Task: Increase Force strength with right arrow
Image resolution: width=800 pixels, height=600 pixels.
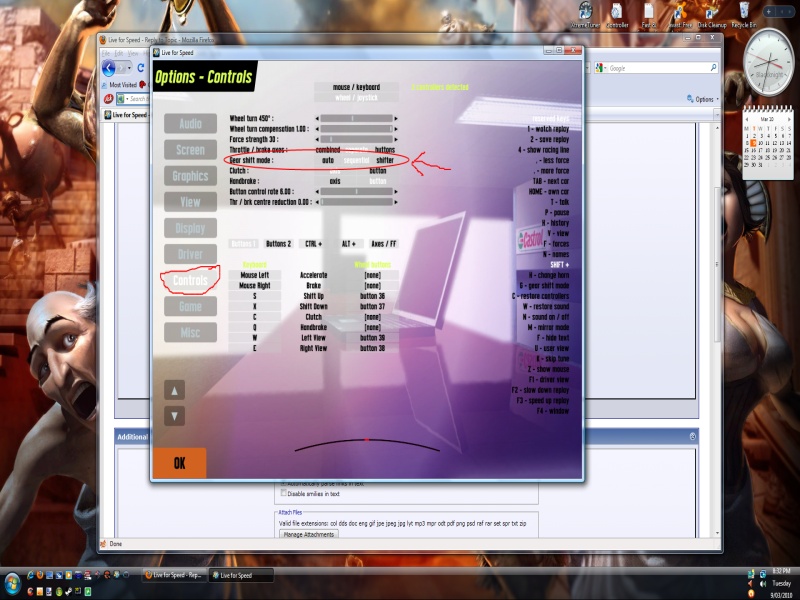Action: 396,139
